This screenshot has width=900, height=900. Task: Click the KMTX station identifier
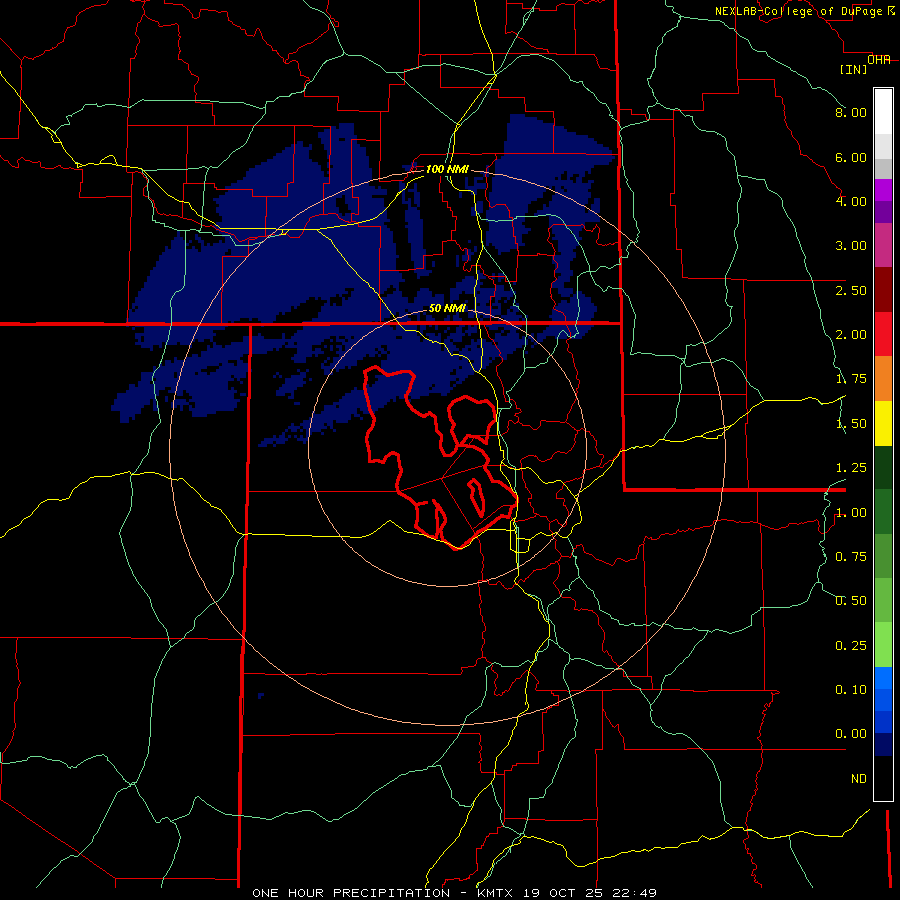pos(497,893)
